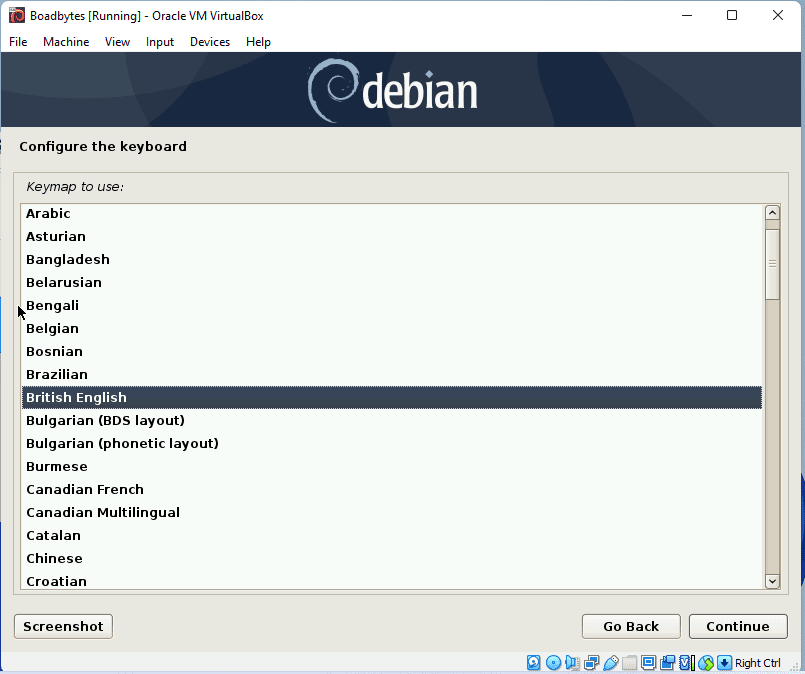Choose the Chinese keymap

(x=392, y=559)
